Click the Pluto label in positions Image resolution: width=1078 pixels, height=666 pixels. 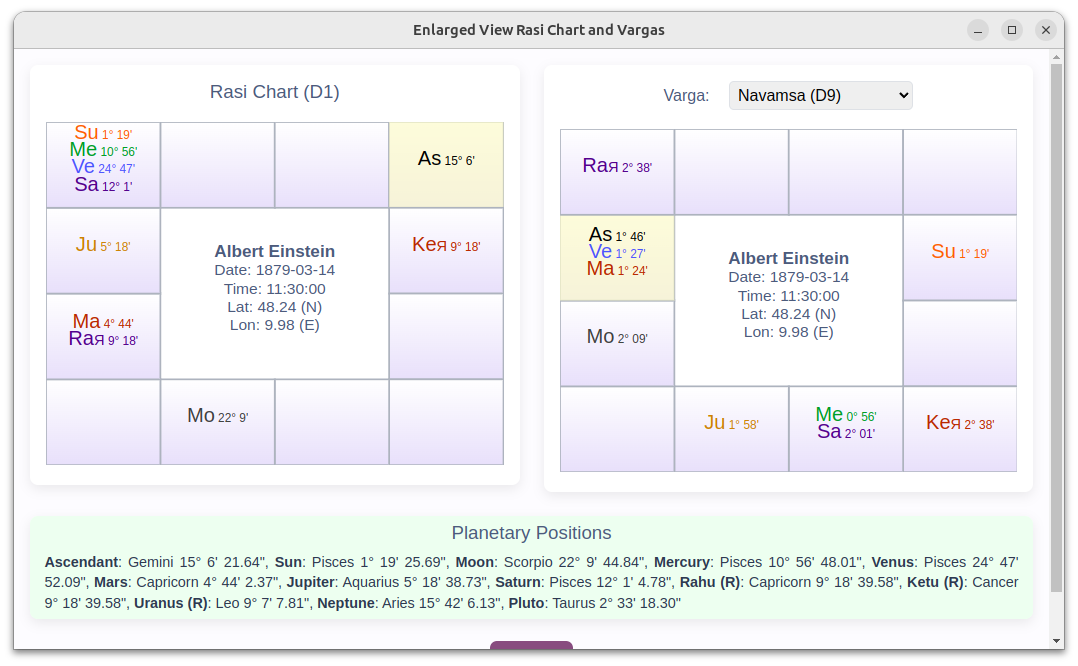(x=525, y=603)
